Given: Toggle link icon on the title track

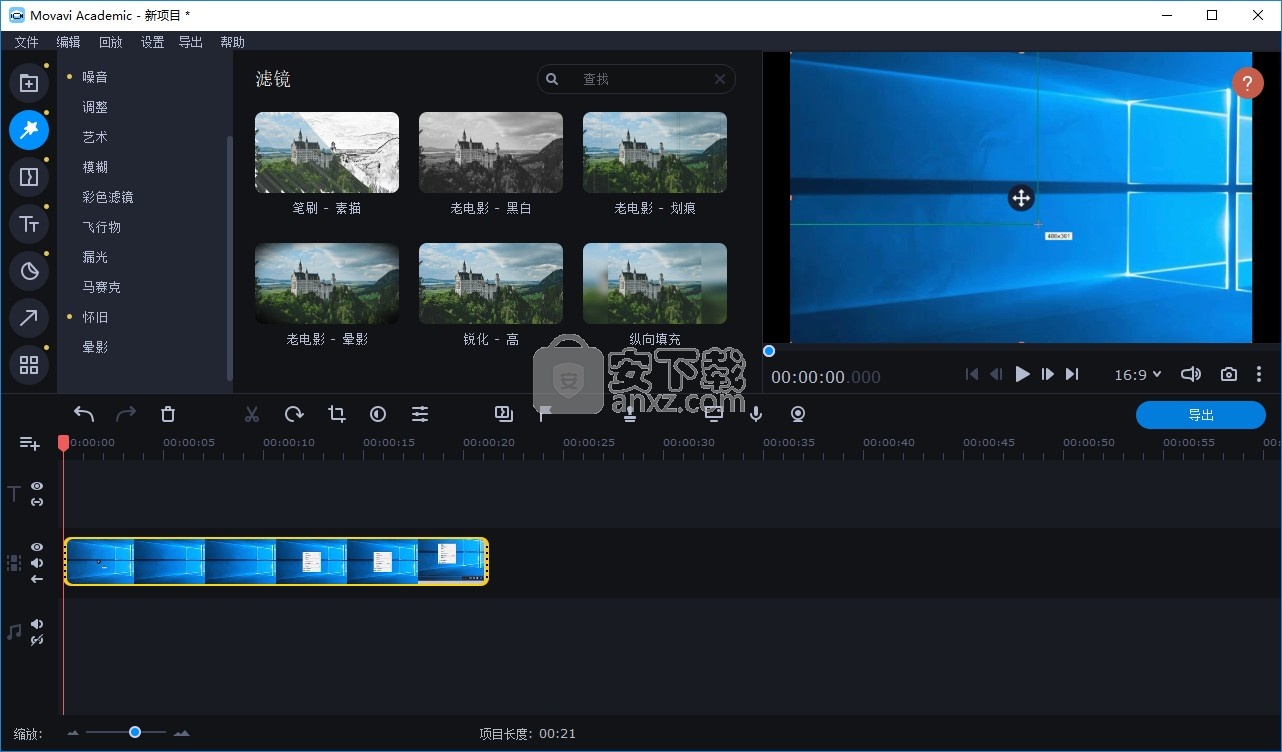Looking at the screenshot, I should pos(37,502).
